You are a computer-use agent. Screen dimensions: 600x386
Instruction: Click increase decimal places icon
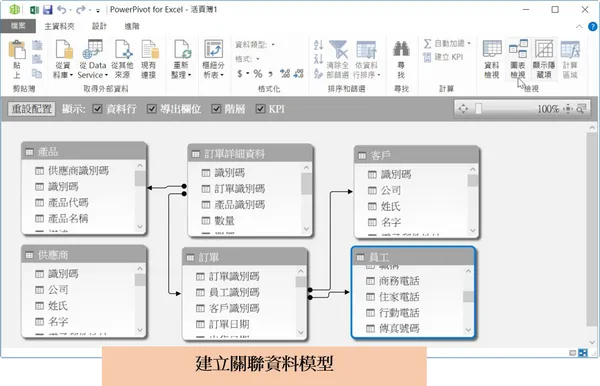pyautogui.click(x=285, y=73)
